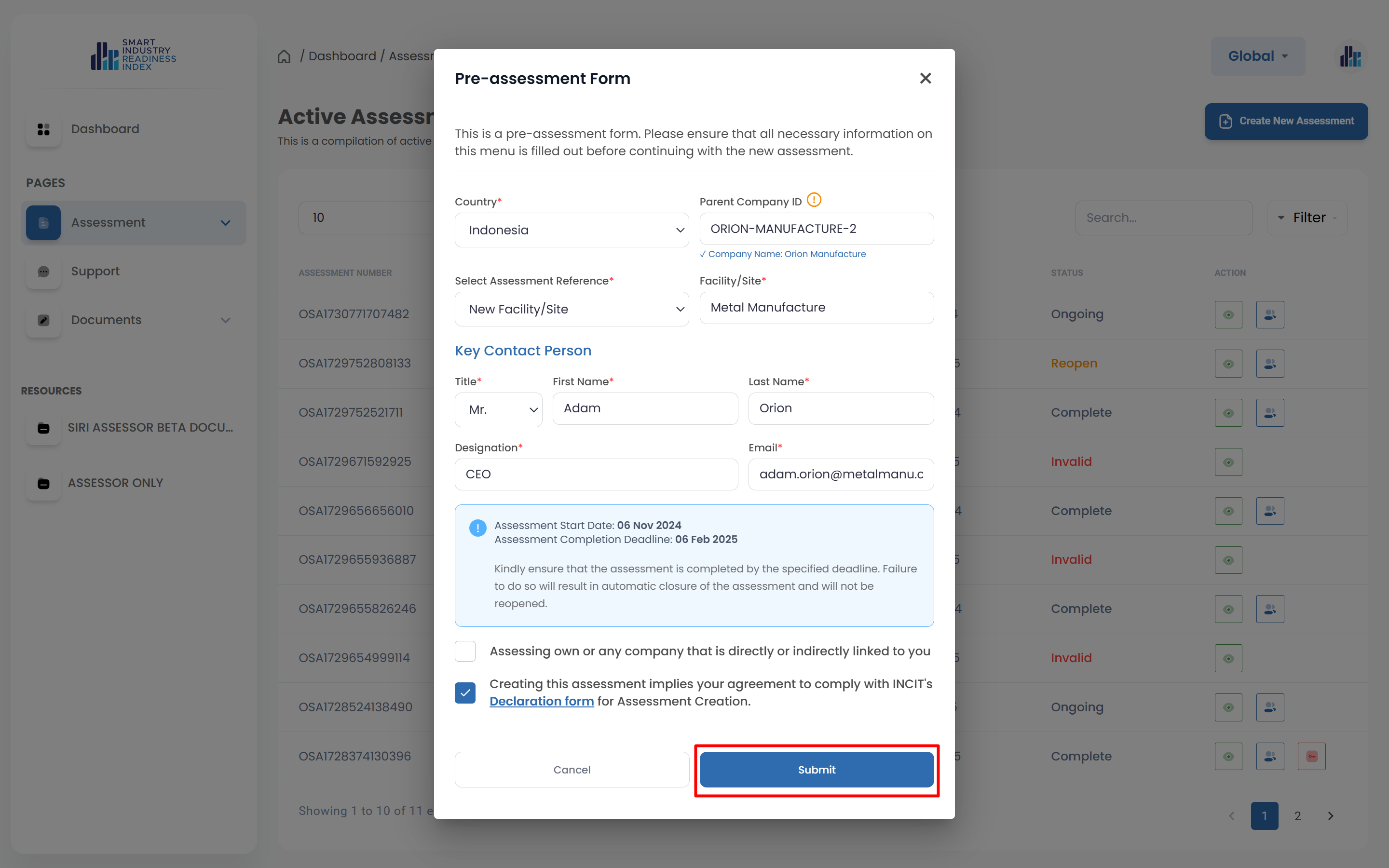This screenshot has height=868, width=1389.
Task: Submit the pre-assessment form
Action: pyautogui.click(x=816, y=770)
